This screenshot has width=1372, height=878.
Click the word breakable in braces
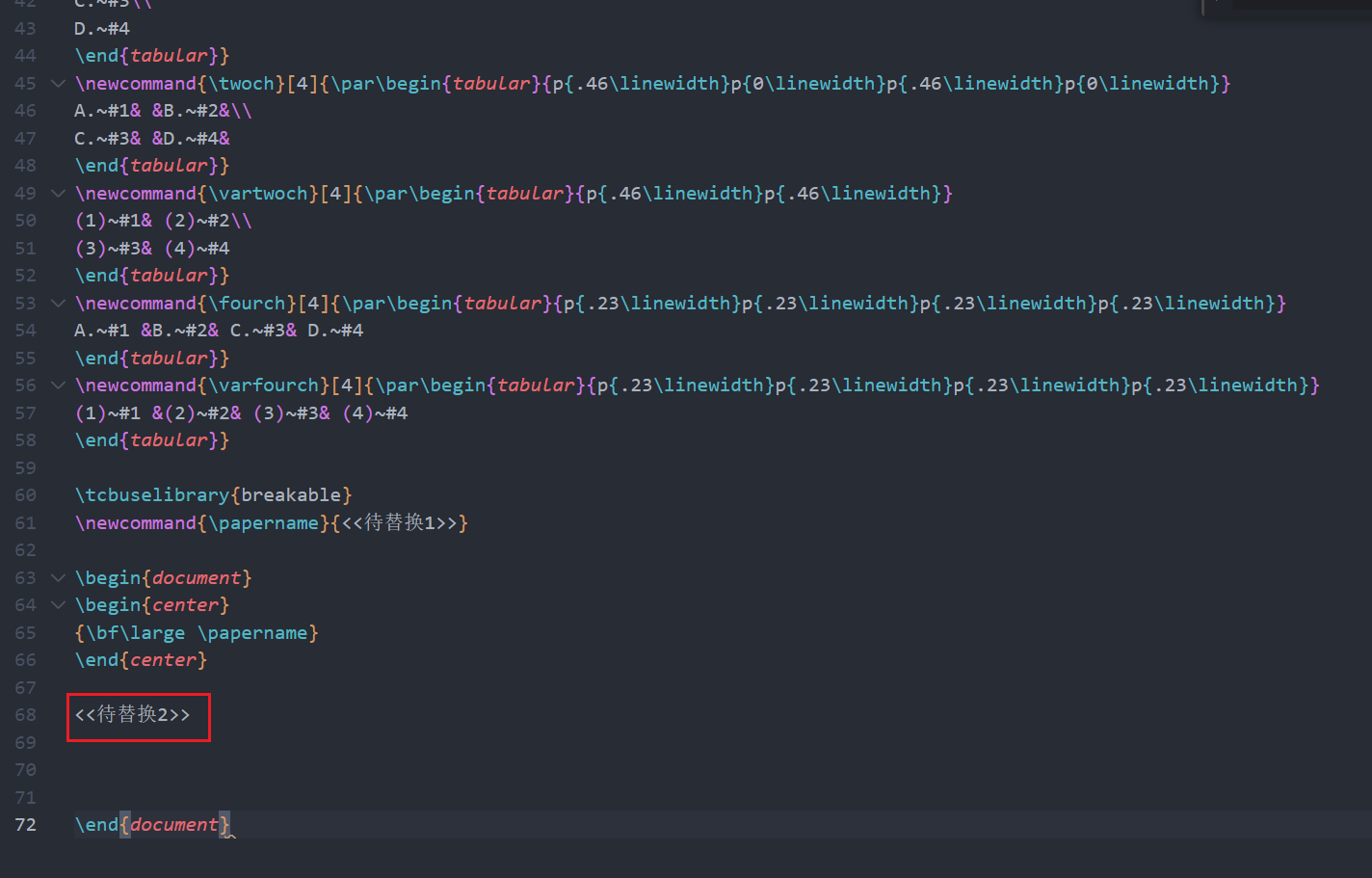(x=290, y=495)
